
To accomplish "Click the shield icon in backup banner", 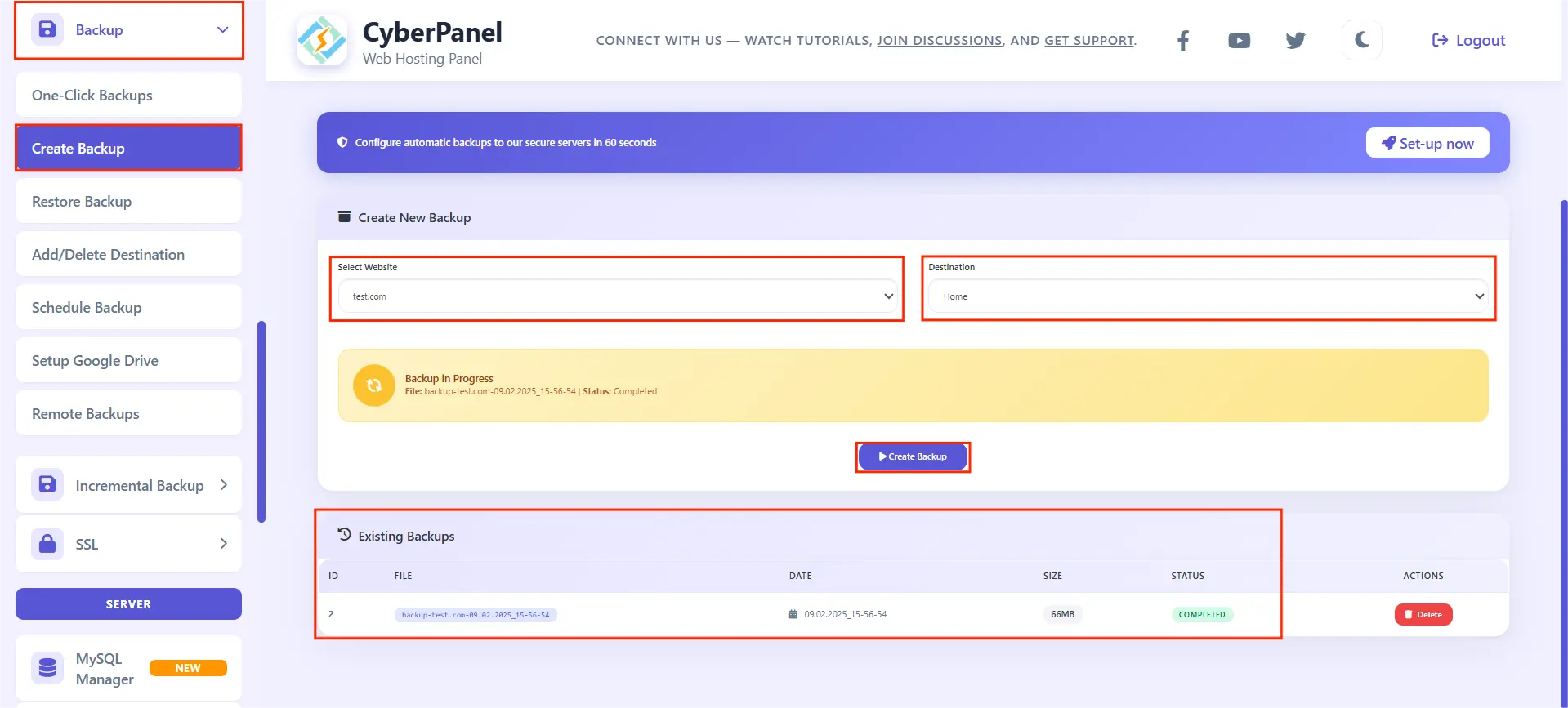I will tap(342, 142).
